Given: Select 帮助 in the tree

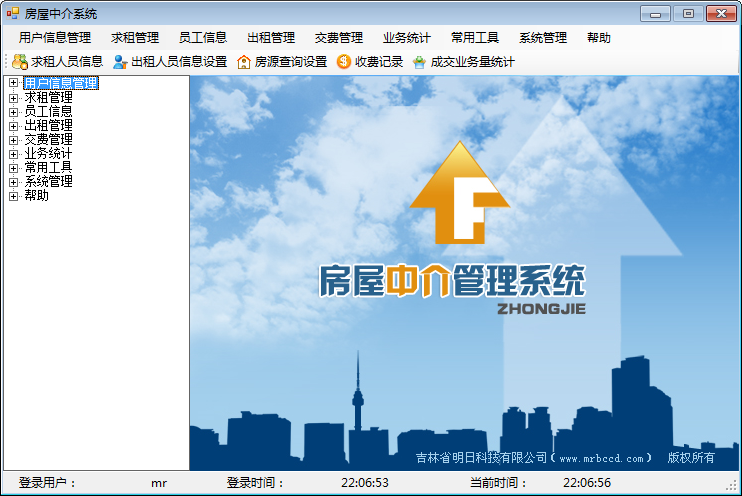Looking at the screenshot, I should pos(36,195).
